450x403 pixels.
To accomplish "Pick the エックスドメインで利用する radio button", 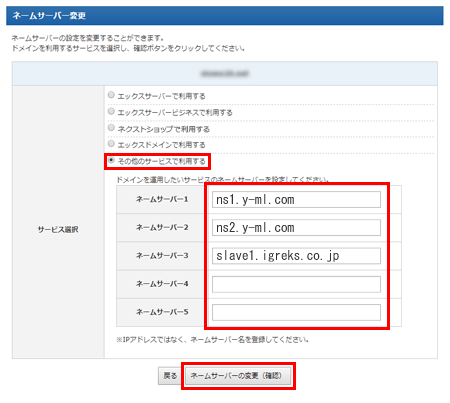I will coord(111,144).
